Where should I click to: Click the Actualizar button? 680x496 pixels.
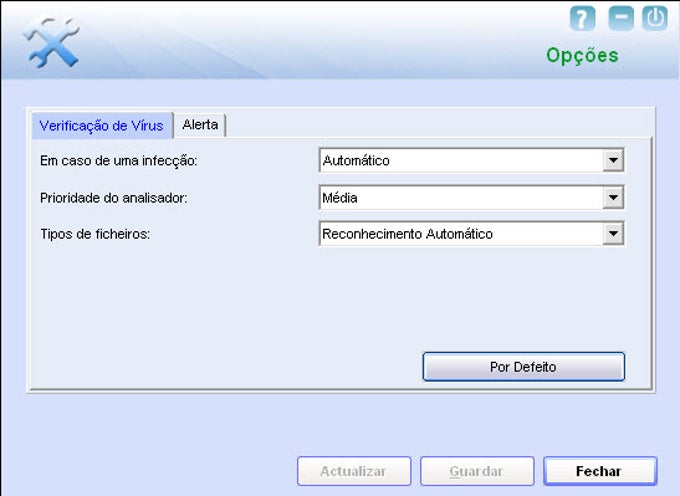click(354, 471)
